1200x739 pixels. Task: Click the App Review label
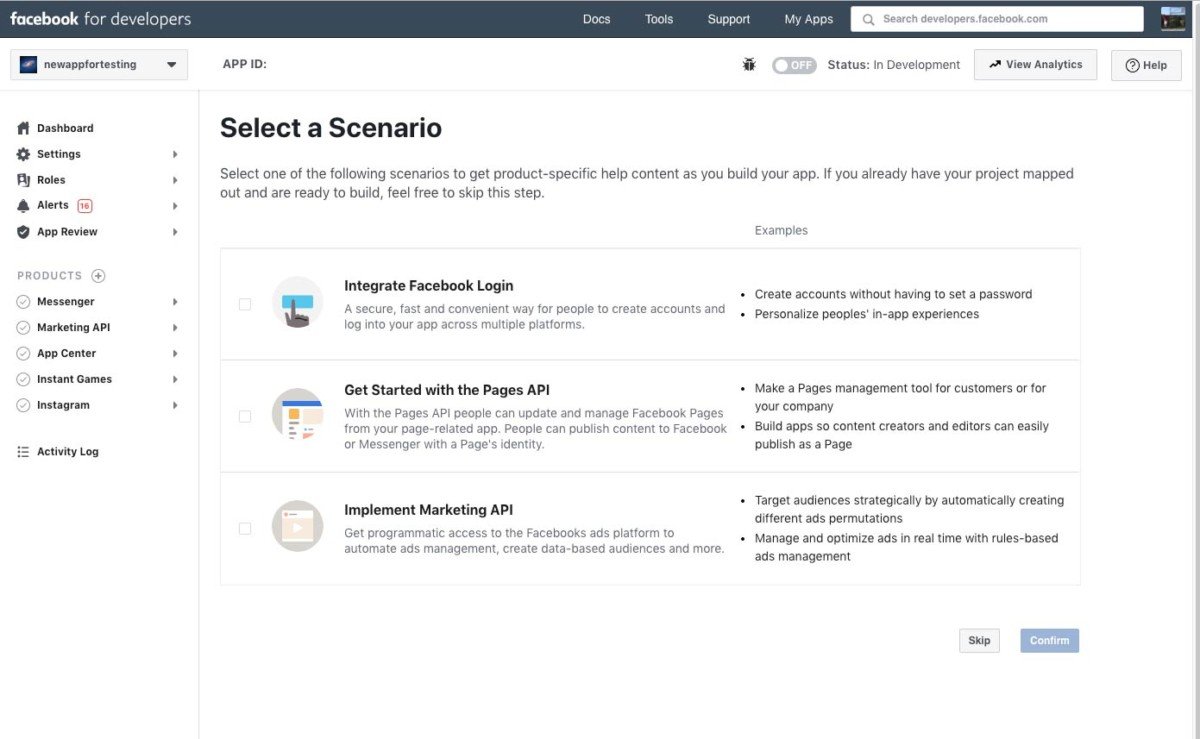[67, 232]
